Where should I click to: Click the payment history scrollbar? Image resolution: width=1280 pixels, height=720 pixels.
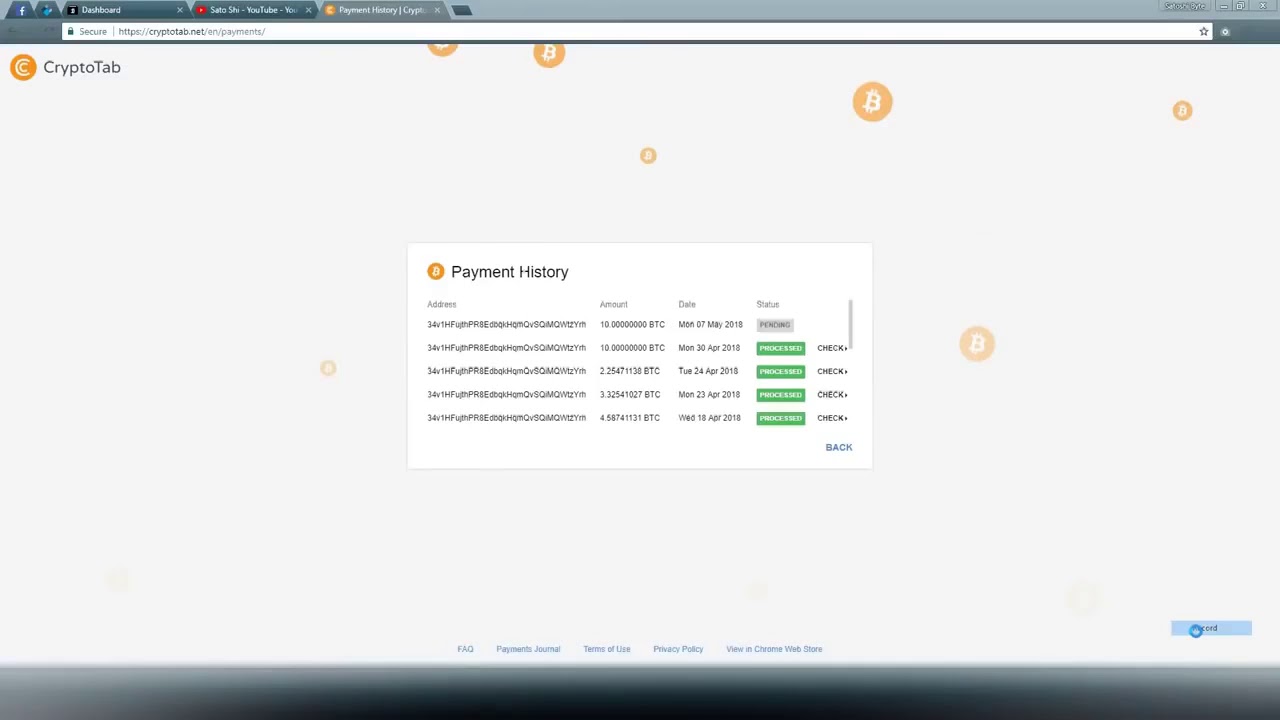coord(851,322)
